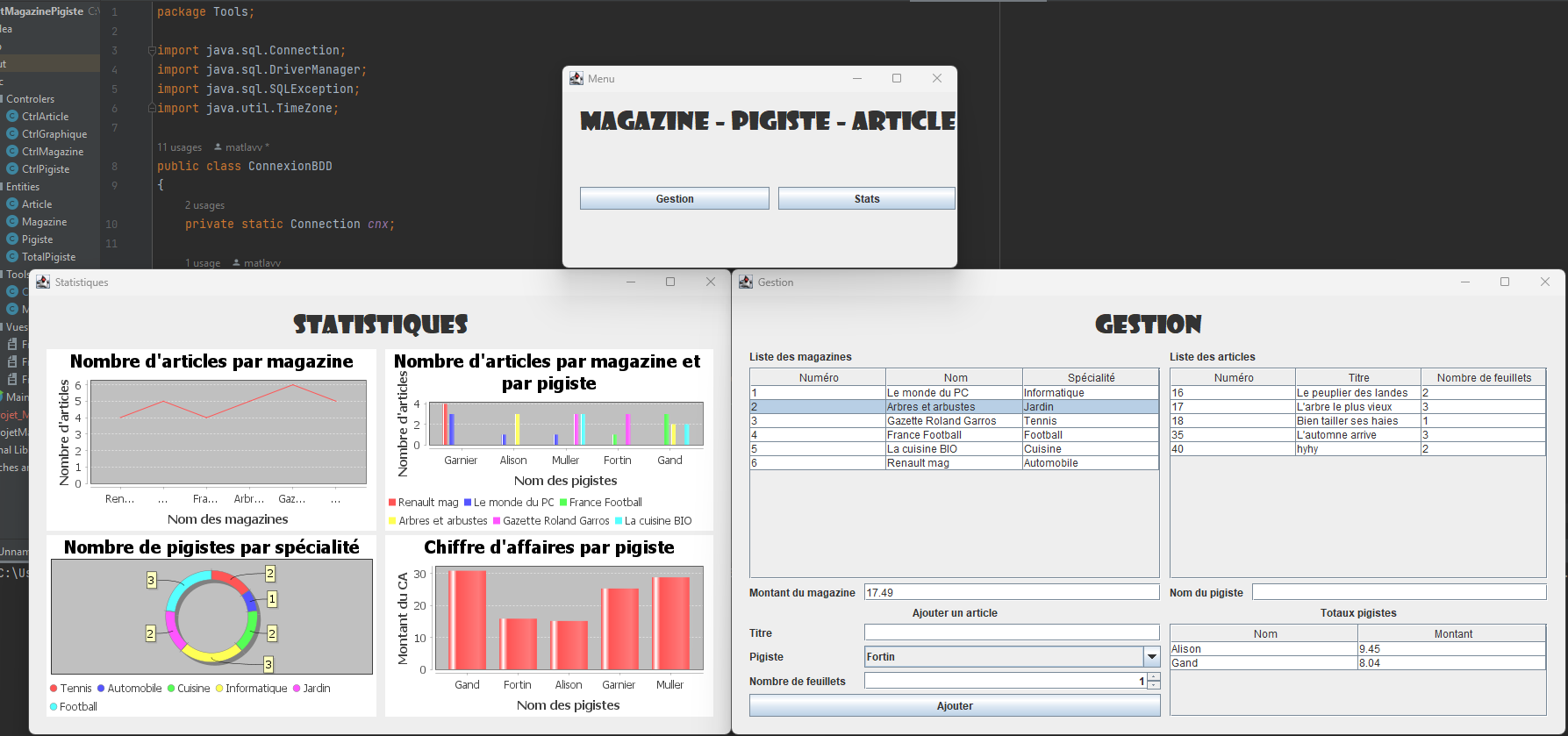Collapse the import block fold marker in editor

152,51
